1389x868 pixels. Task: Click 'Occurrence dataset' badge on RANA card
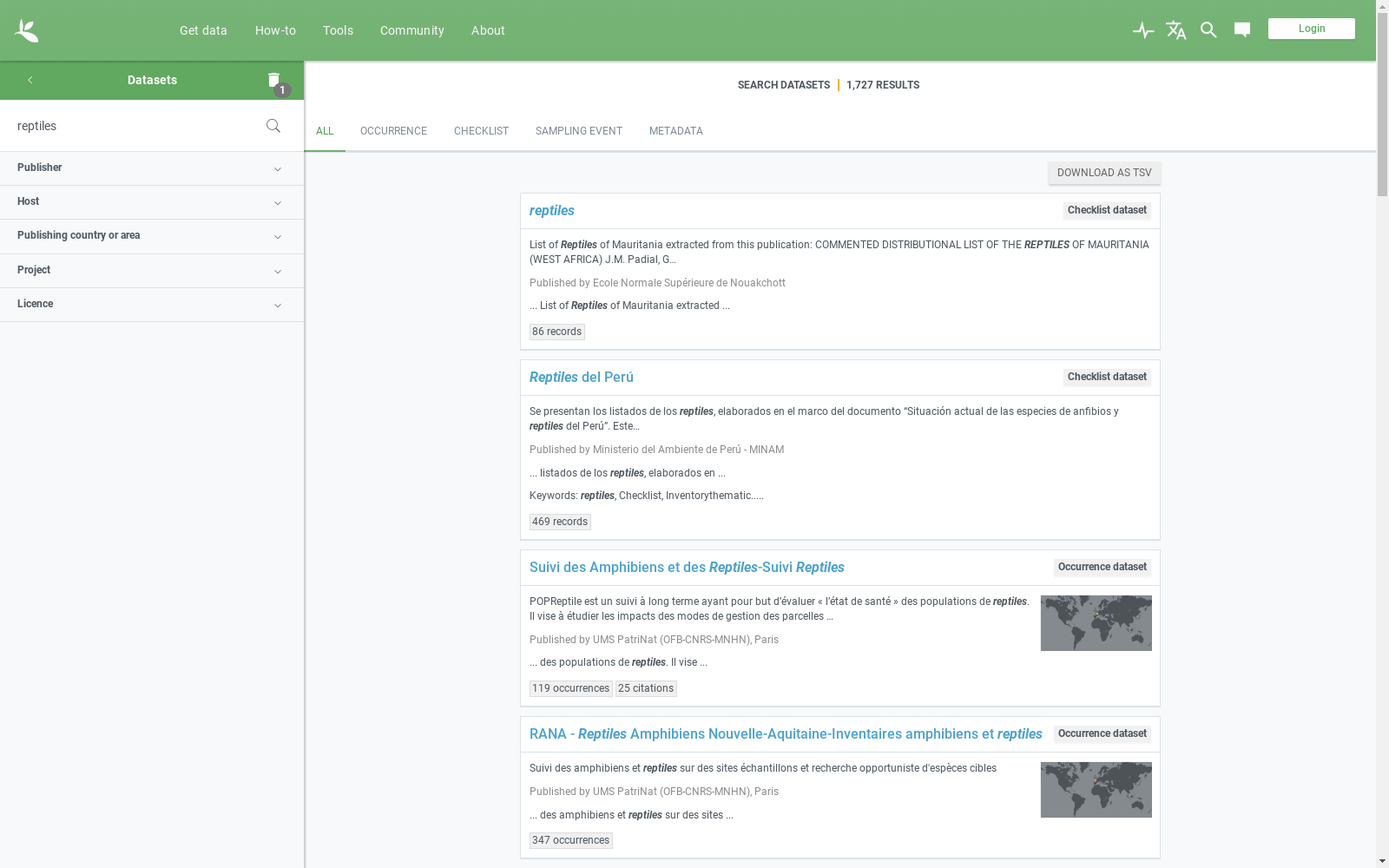coord(1103,733)
